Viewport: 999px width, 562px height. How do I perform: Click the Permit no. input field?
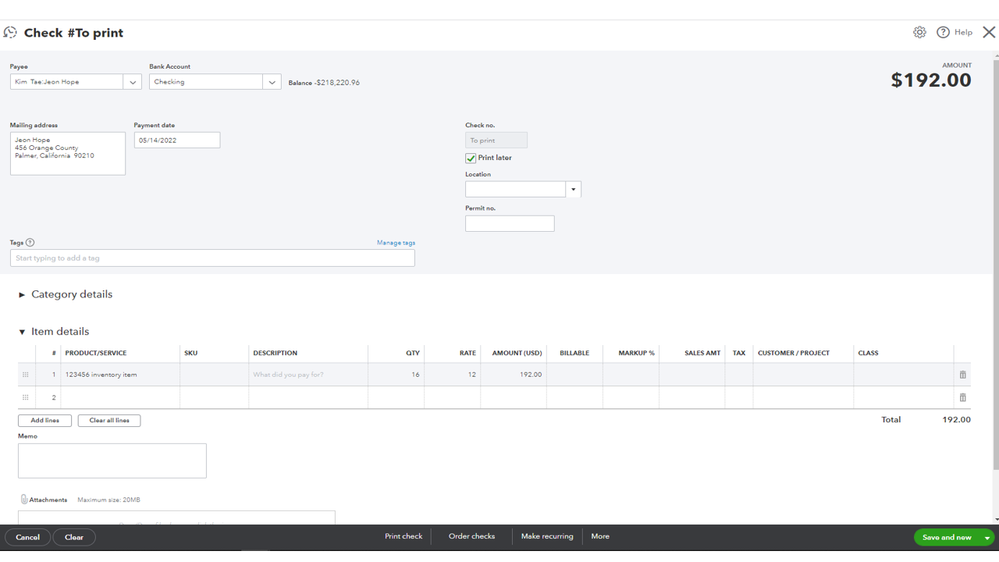(510, 224)
